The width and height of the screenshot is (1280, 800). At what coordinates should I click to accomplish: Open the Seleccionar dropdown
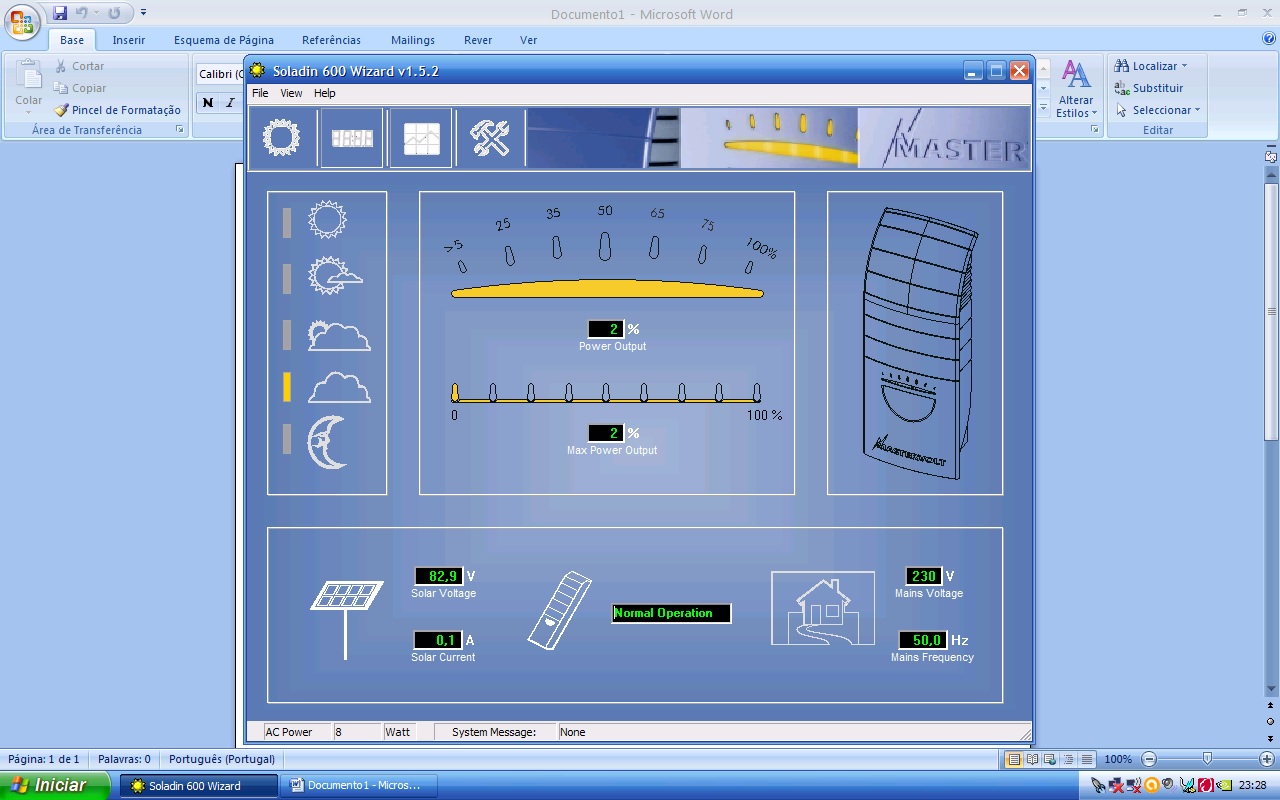point(1158,110)
